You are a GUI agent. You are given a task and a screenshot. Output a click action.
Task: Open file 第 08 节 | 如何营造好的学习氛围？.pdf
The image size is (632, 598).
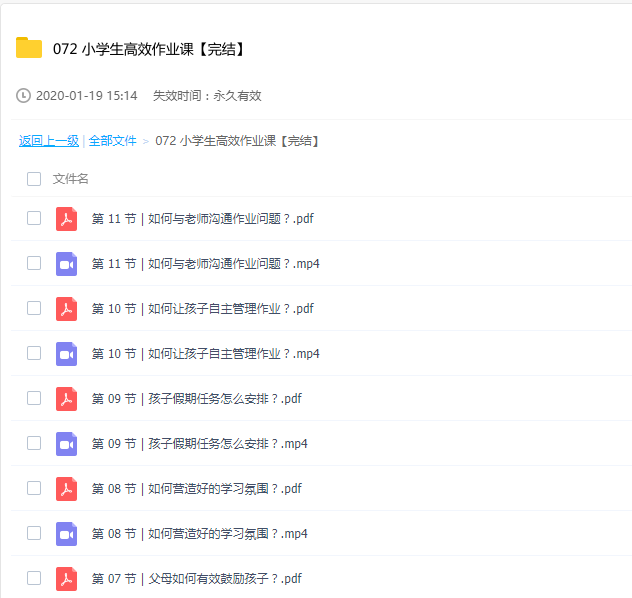pos(197,489)
